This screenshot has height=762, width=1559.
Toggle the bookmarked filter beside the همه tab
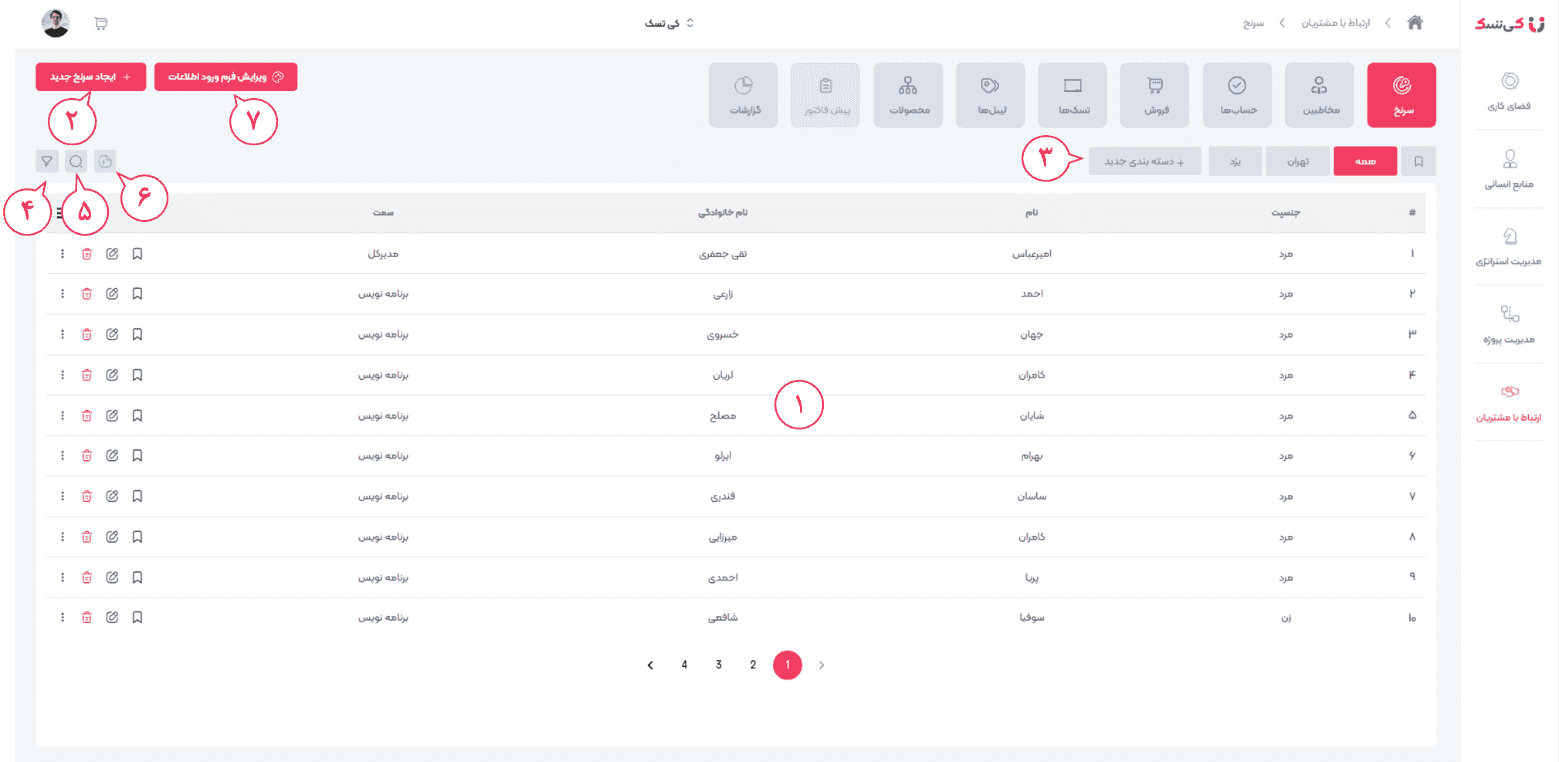point(1418,161)
